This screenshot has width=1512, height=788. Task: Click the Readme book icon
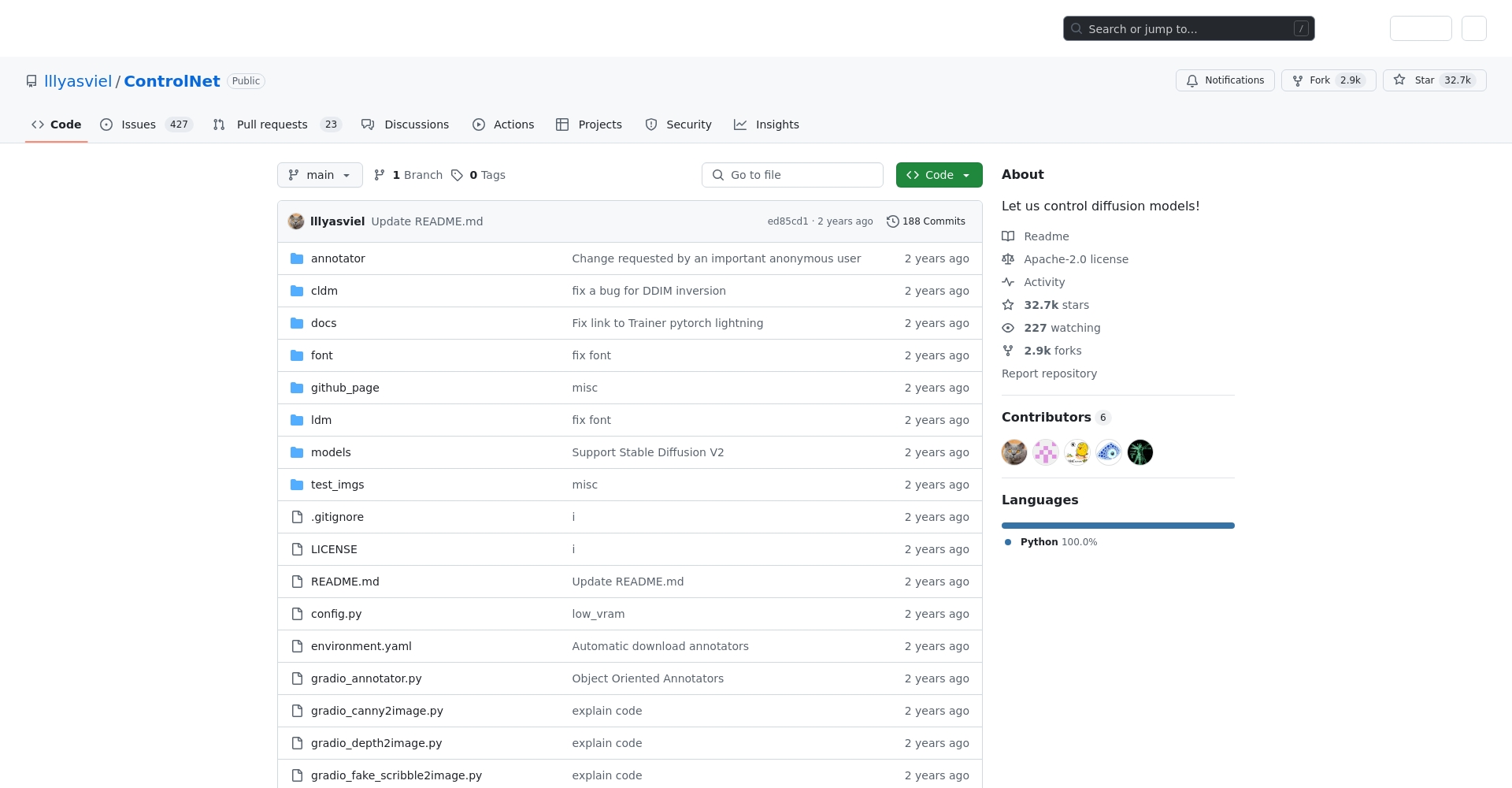pos(1008,236)
